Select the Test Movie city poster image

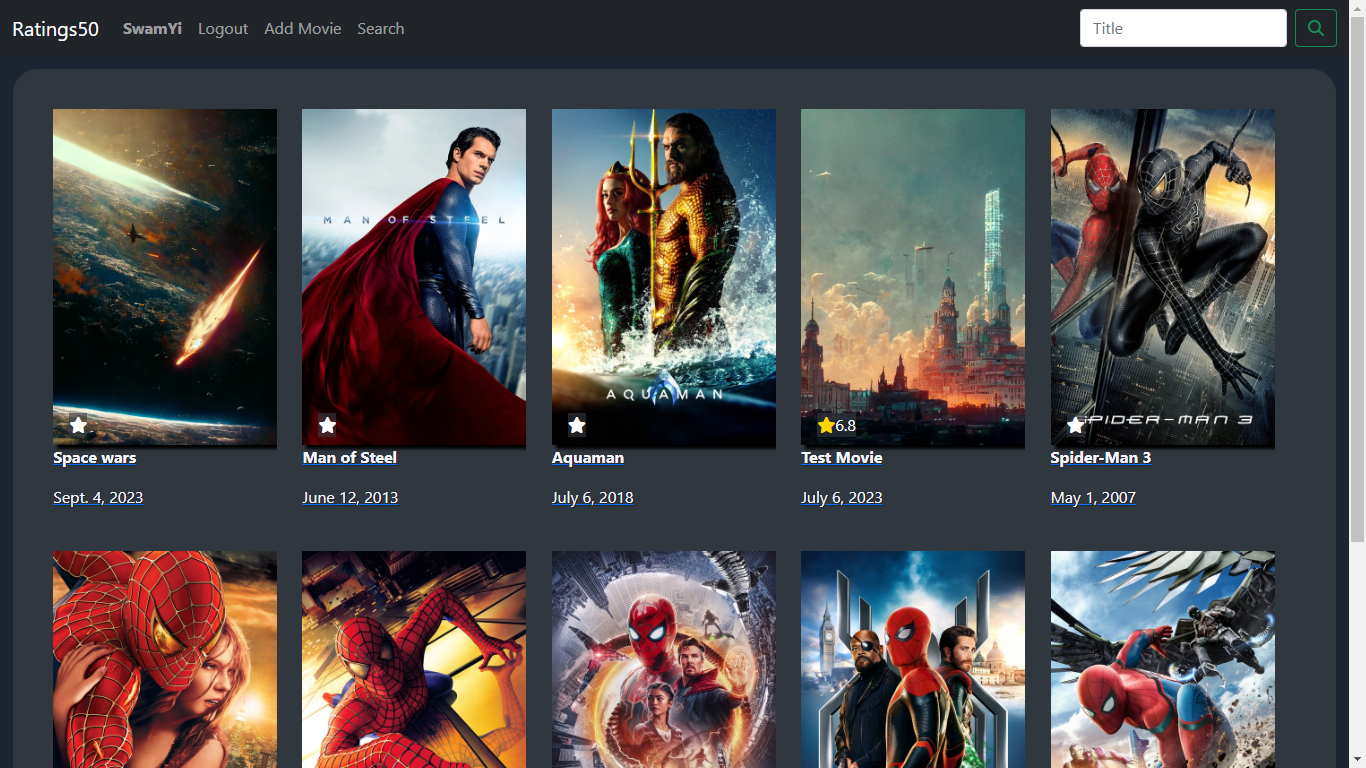[x=913, y=277]
